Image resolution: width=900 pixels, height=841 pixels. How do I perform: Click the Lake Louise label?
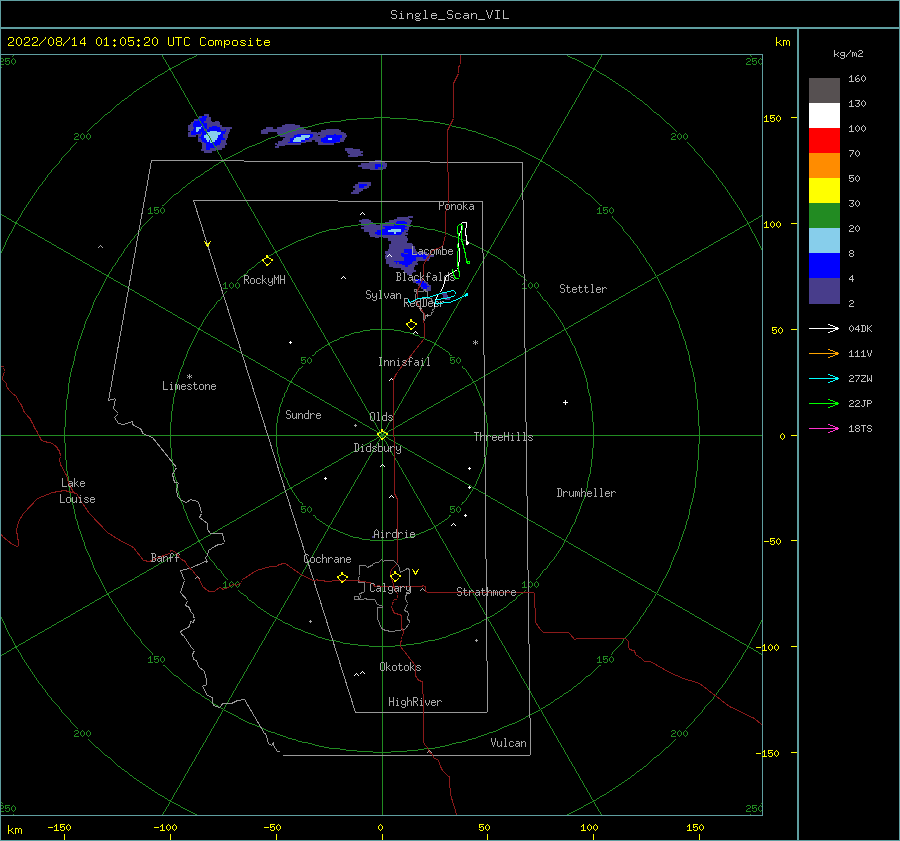77,491
